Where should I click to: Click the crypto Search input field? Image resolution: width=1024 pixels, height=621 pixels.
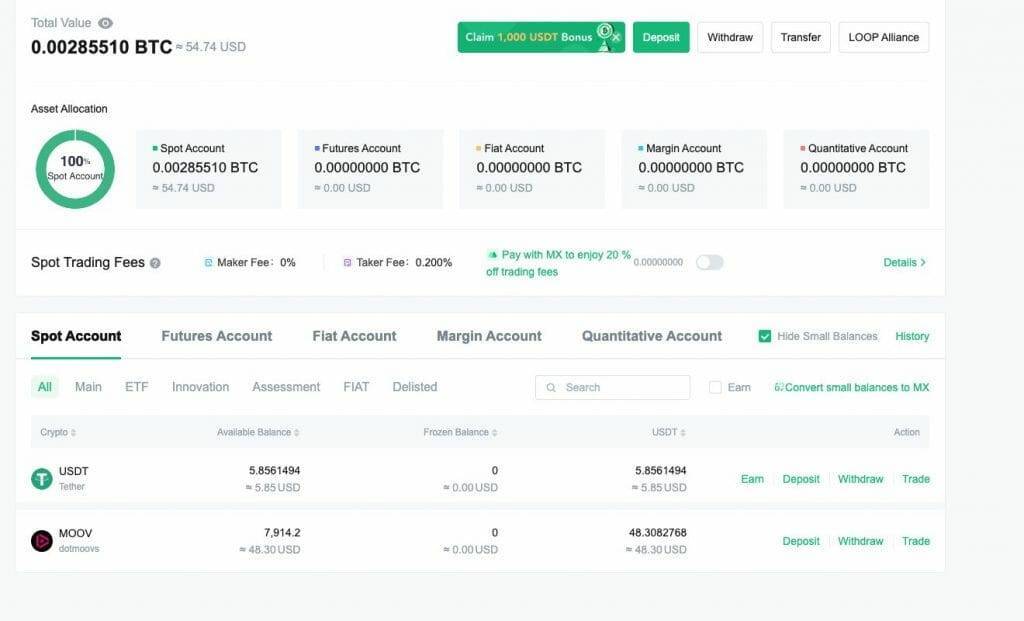click(x=613, y=387)
